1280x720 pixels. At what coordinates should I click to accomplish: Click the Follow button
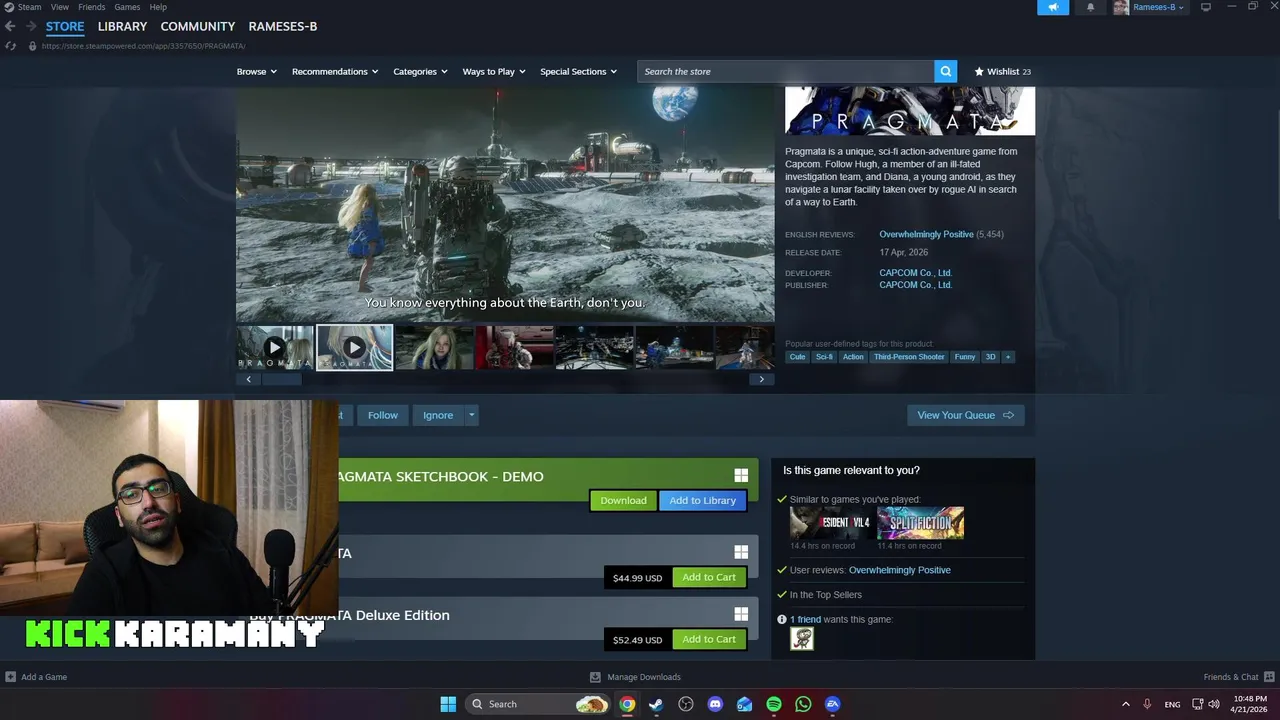(382, 415)
